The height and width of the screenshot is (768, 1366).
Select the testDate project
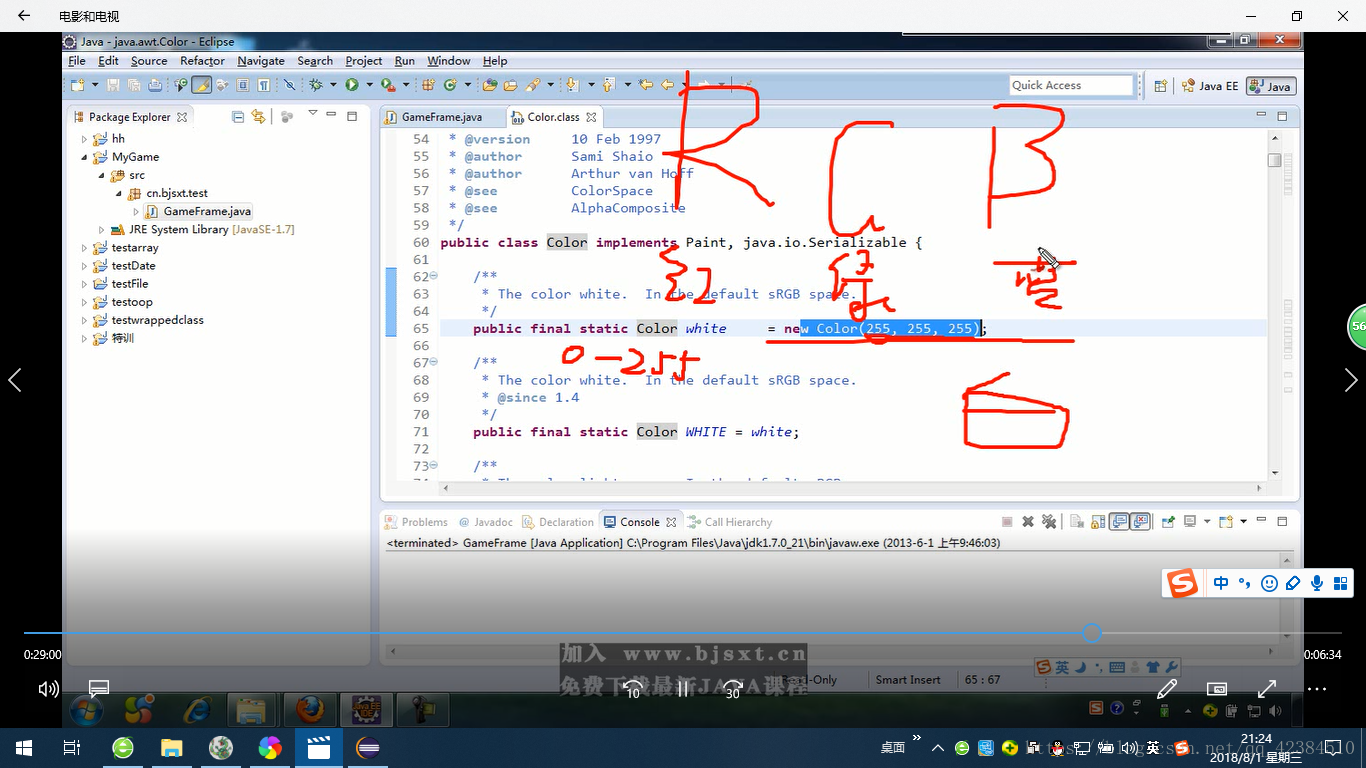coord(133,265)
